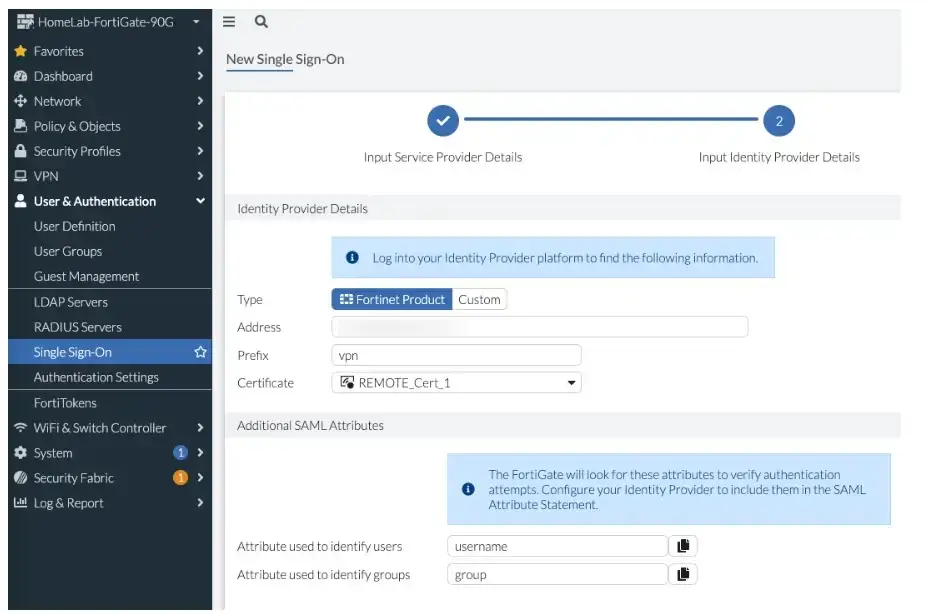Image resolution: width=929 pixels, height=614 pixels.
Task: Click the completed step one checkmark circle
Action: (443, 120)
